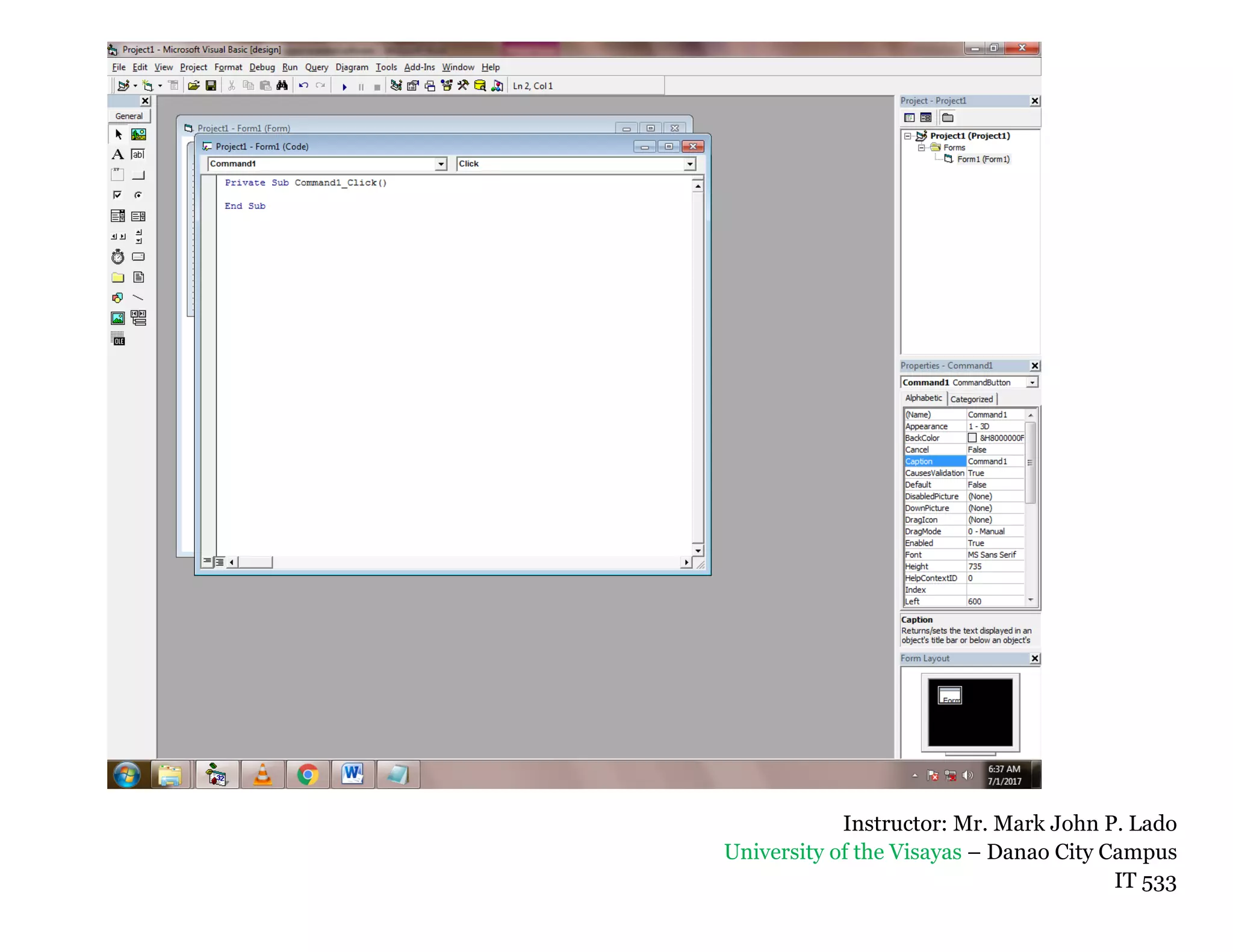Screen dimensions: 1233x952
Task: Select the DriveListBox control tool
Action: click(x=138, y=257)
